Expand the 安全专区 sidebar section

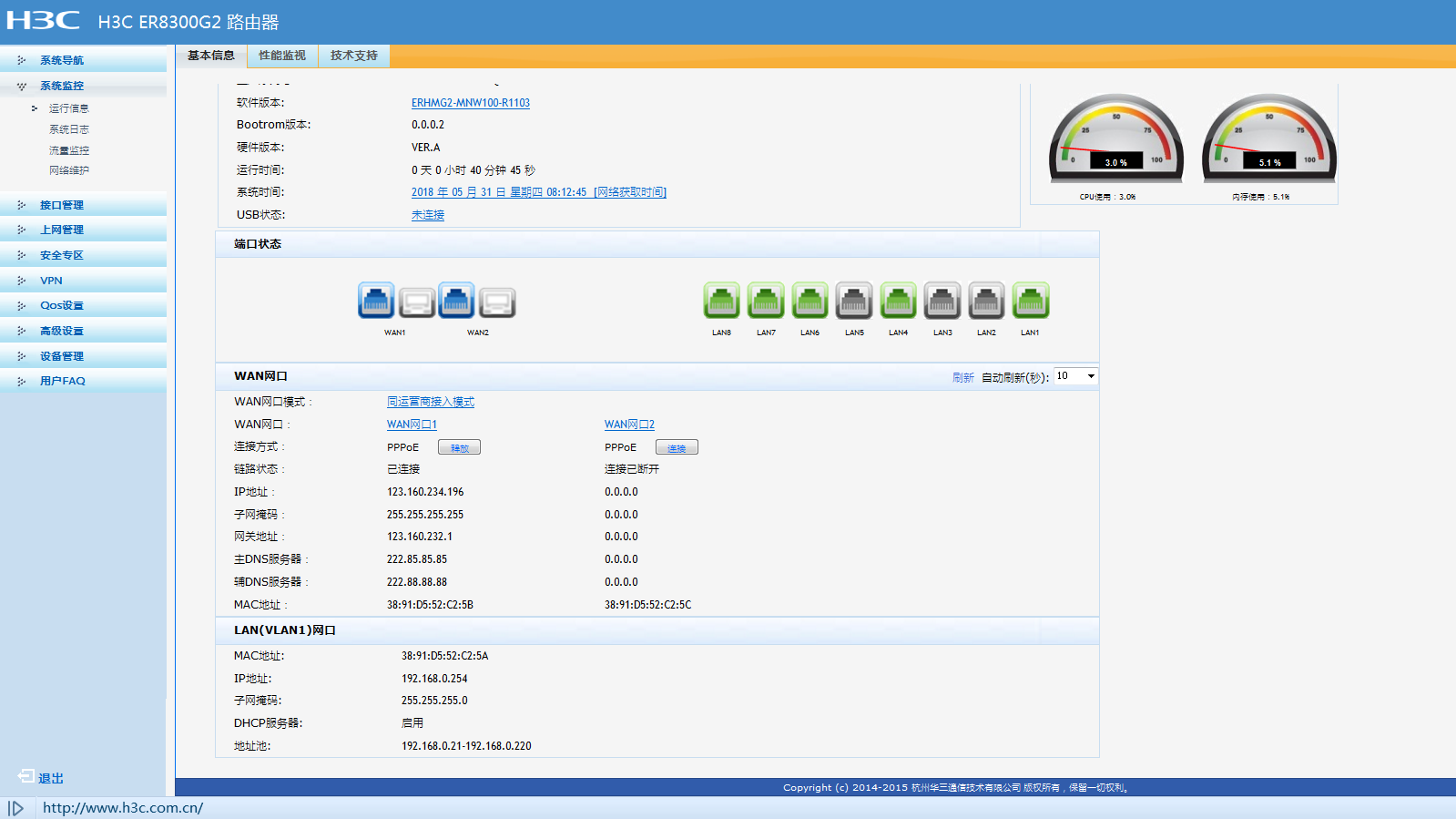click(83, 255)
